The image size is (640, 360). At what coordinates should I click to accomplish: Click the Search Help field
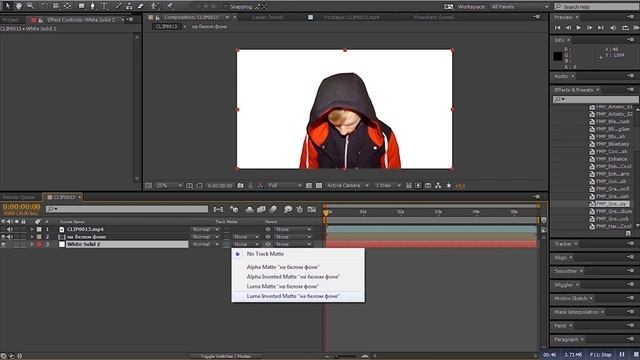(x=597, y=7)
